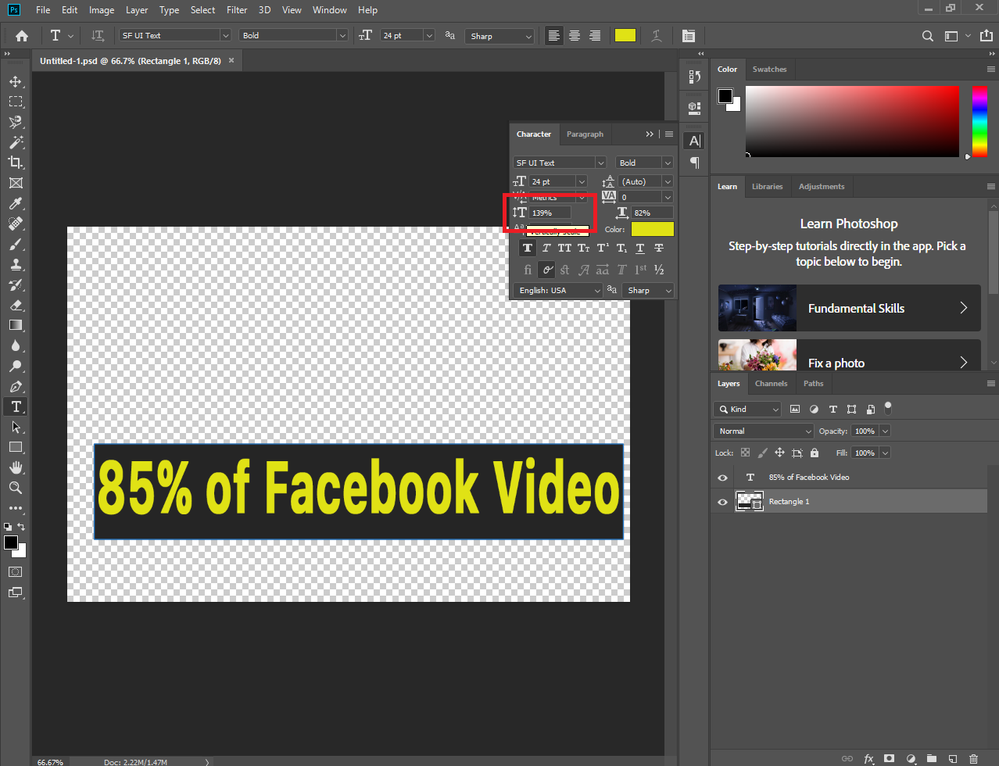The width and height of the screenshot is (999, 766).
Task: Open leading (Auto) dropdown in Character panel
Action: click(x=667, y=182)
